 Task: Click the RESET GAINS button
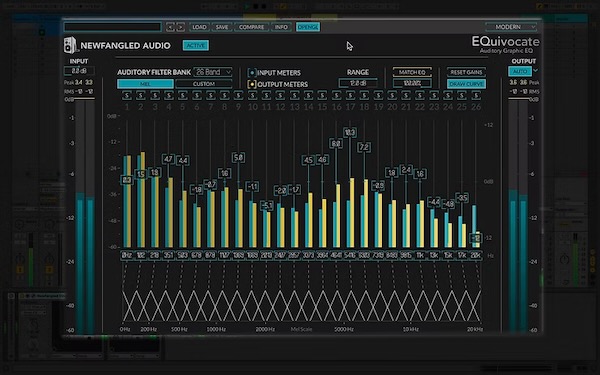point(466,72)
